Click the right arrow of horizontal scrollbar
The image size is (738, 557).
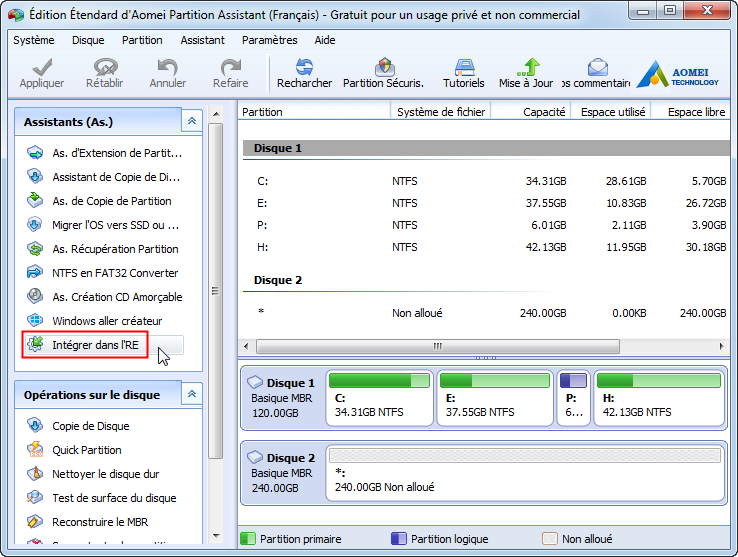(722, 347)
